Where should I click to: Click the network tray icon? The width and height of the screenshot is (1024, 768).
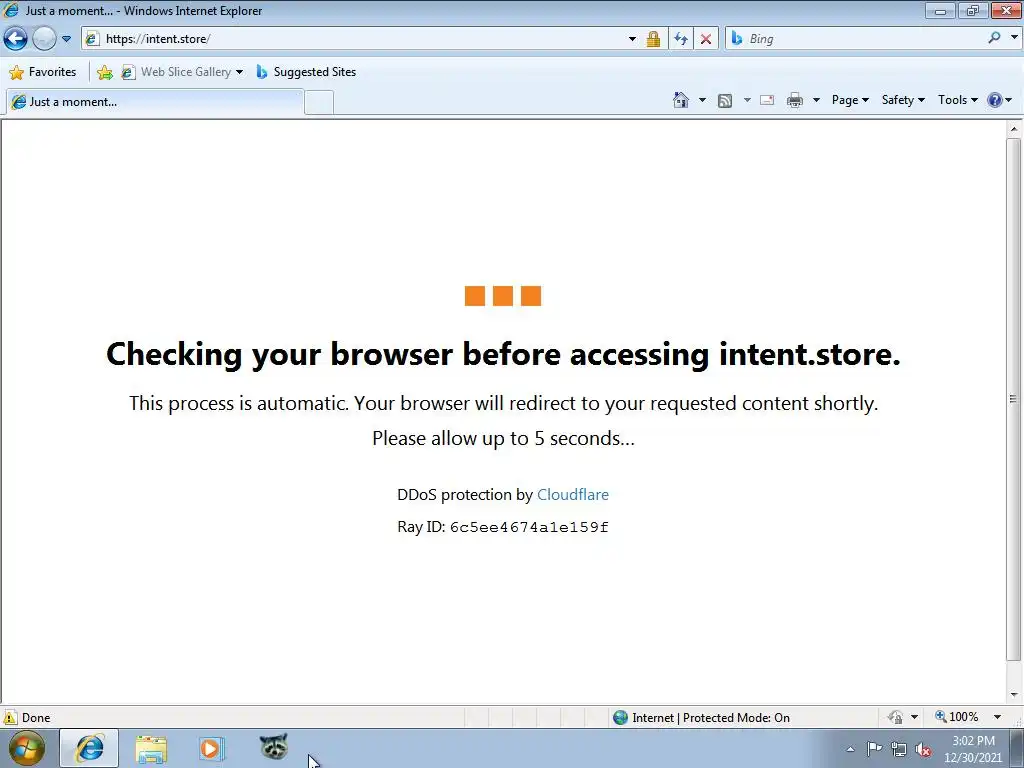pos(899,750)
